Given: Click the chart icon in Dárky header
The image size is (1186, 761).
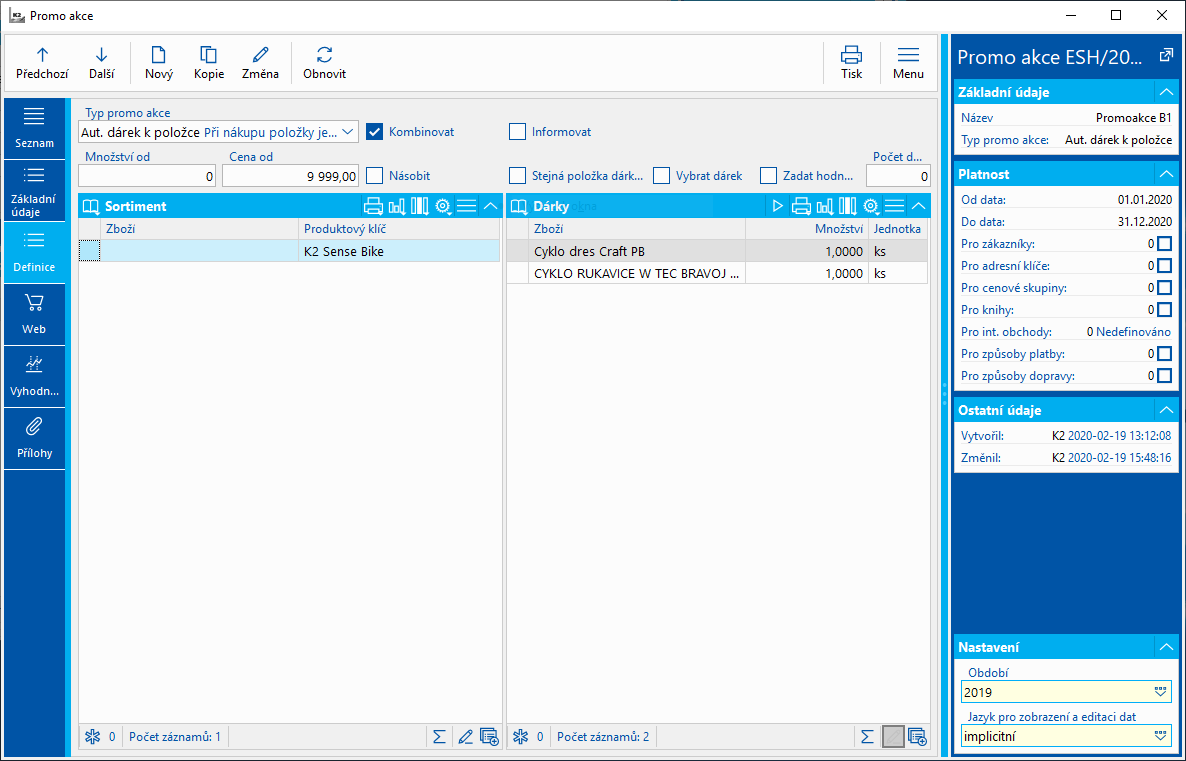Looking at the screenshot, I should point(825,206).
